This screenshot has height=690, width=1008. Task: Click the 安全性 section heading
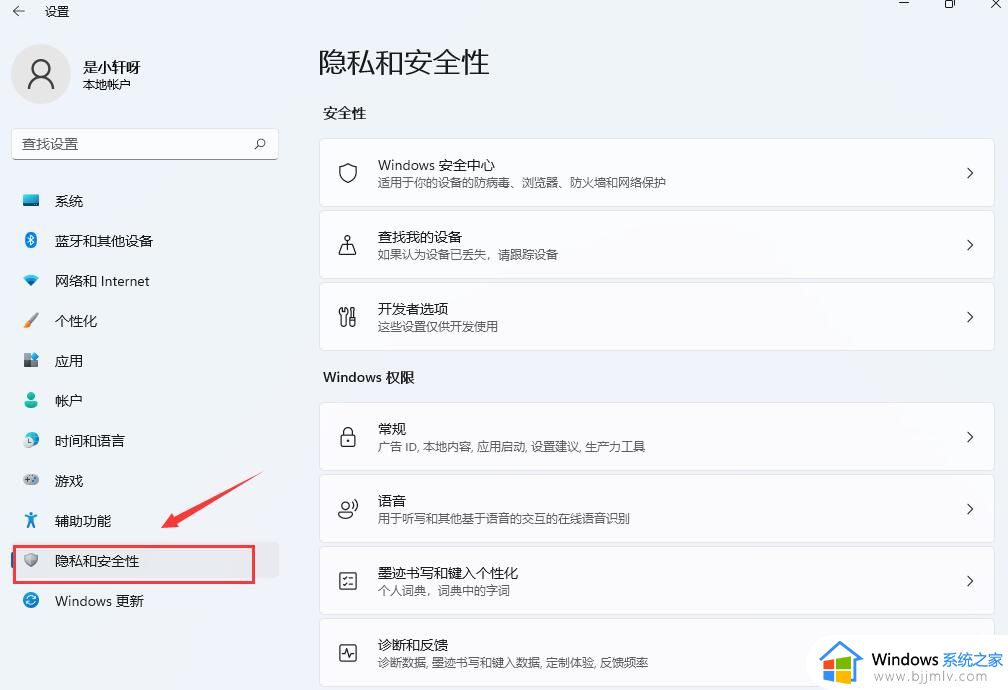click(345, 113)
